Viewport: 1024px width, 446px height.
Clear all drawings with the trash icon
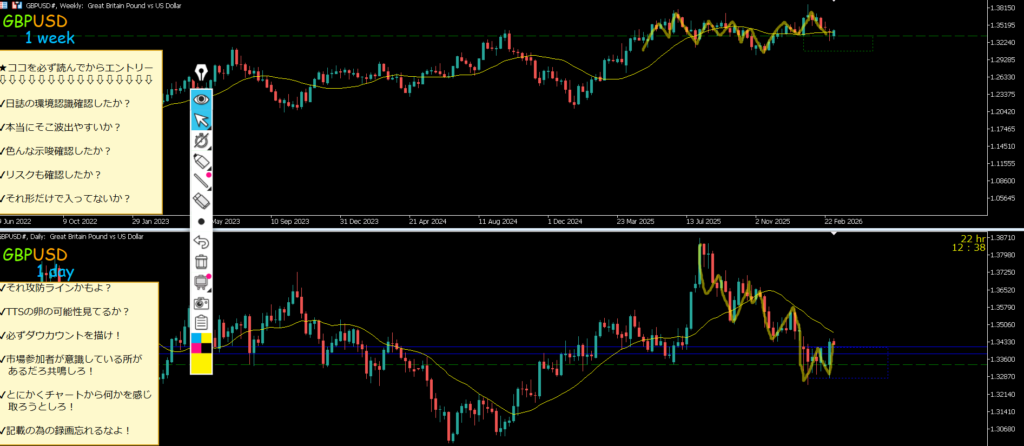tap(201, 262)
